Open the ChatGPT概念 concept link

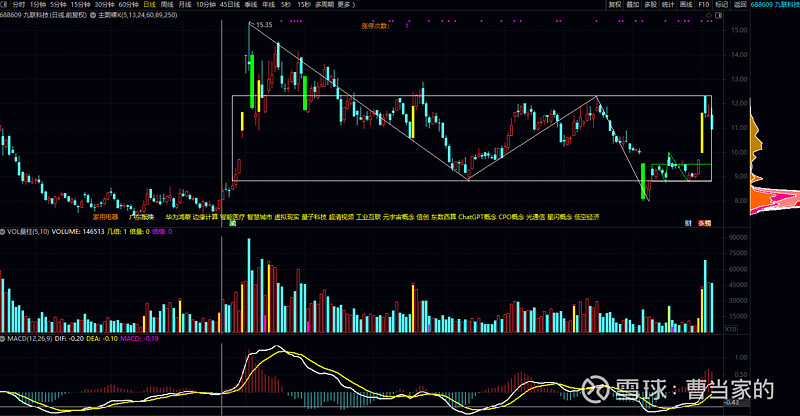(x=477, y=217)
